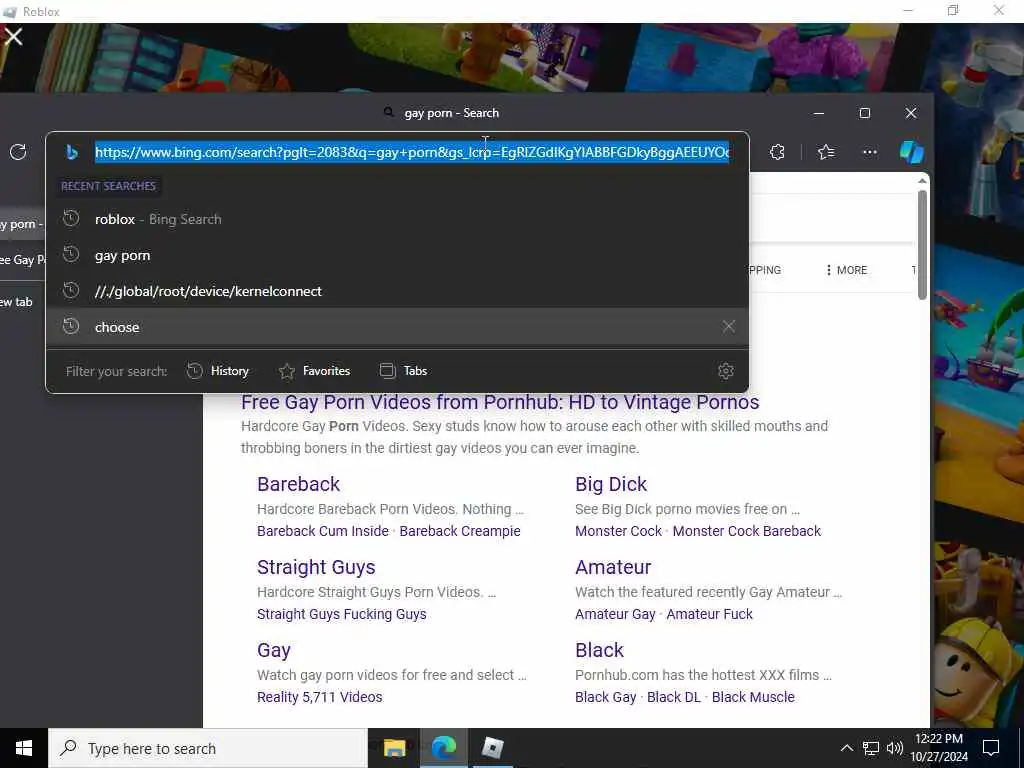Expand the MORE dropdown in Bing filters
This screenshot has width=1024, height=768.
846,270
